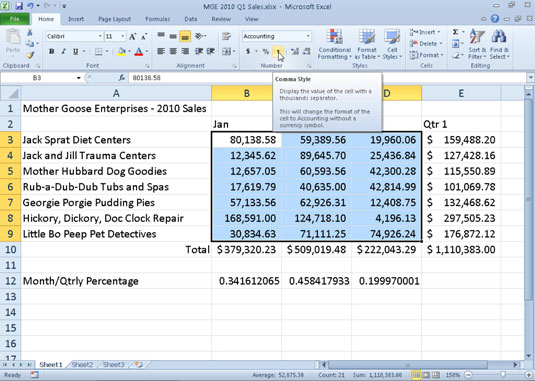The image size is (535, 381).
Task: Click the Format cells button
Action: pyautogui.click(x=426, y=55)
